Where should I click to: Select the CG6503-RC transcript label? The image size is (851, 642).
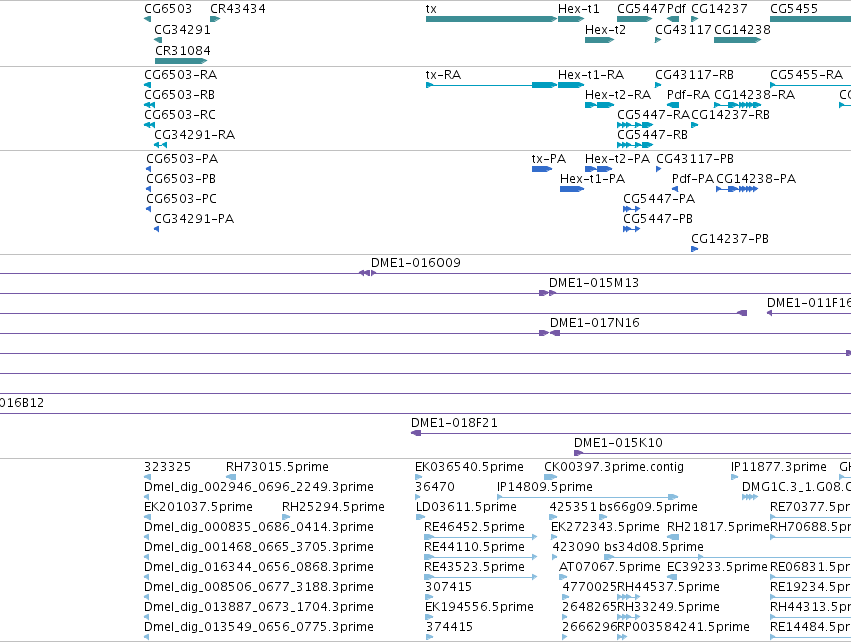180,115
